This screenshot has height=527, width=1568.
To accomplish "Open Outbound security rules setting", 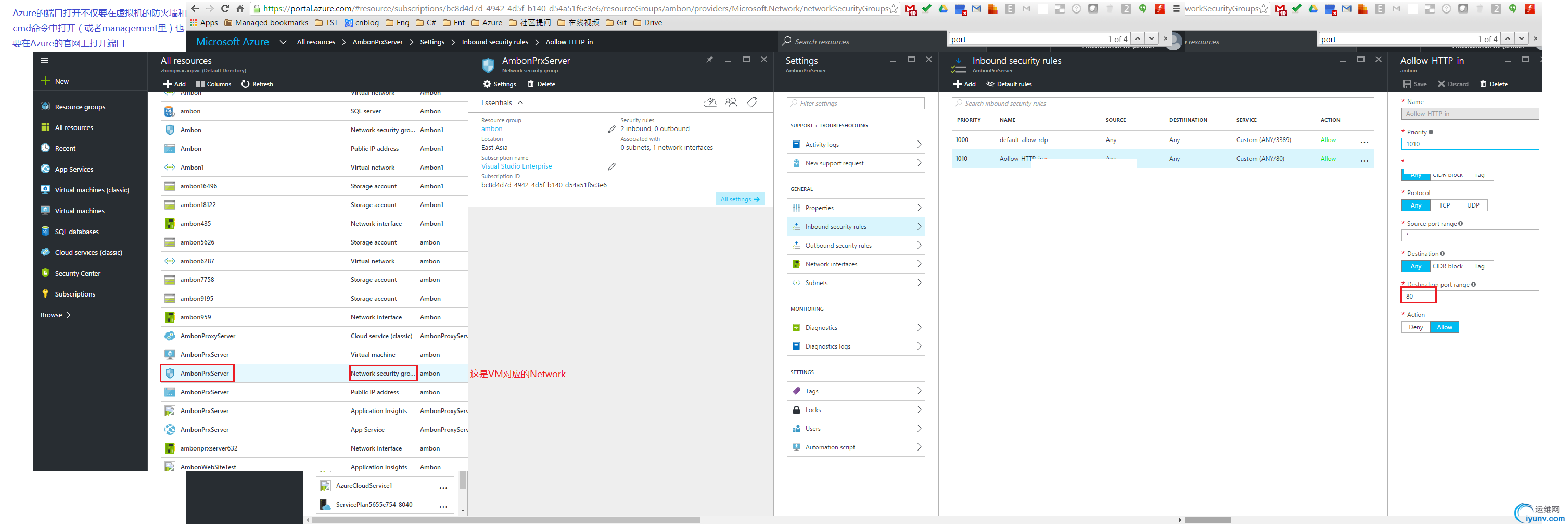I will 855,245.
